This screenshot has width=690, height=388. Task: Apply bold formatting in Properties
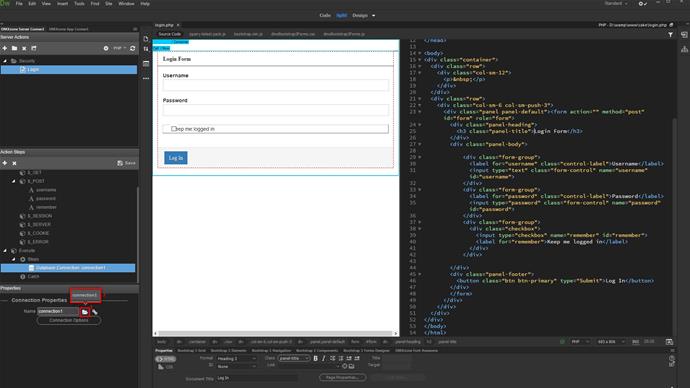point(316,359)
